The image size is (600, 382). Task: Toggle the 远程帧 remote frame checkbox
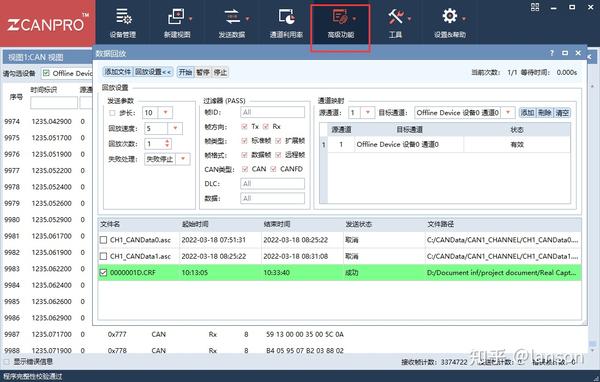[278, 155]
